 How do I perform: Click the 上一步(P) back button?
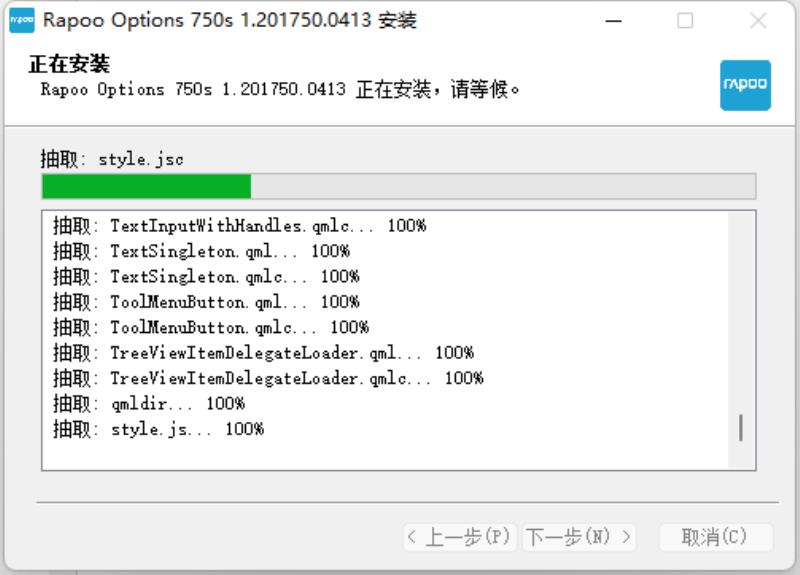coord(460,537)
